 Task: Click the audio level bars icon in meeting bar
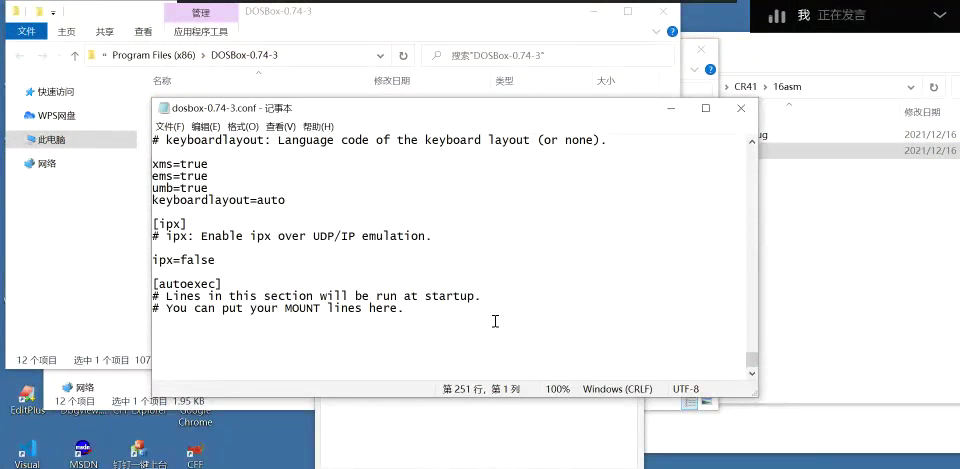pos(776,16)
